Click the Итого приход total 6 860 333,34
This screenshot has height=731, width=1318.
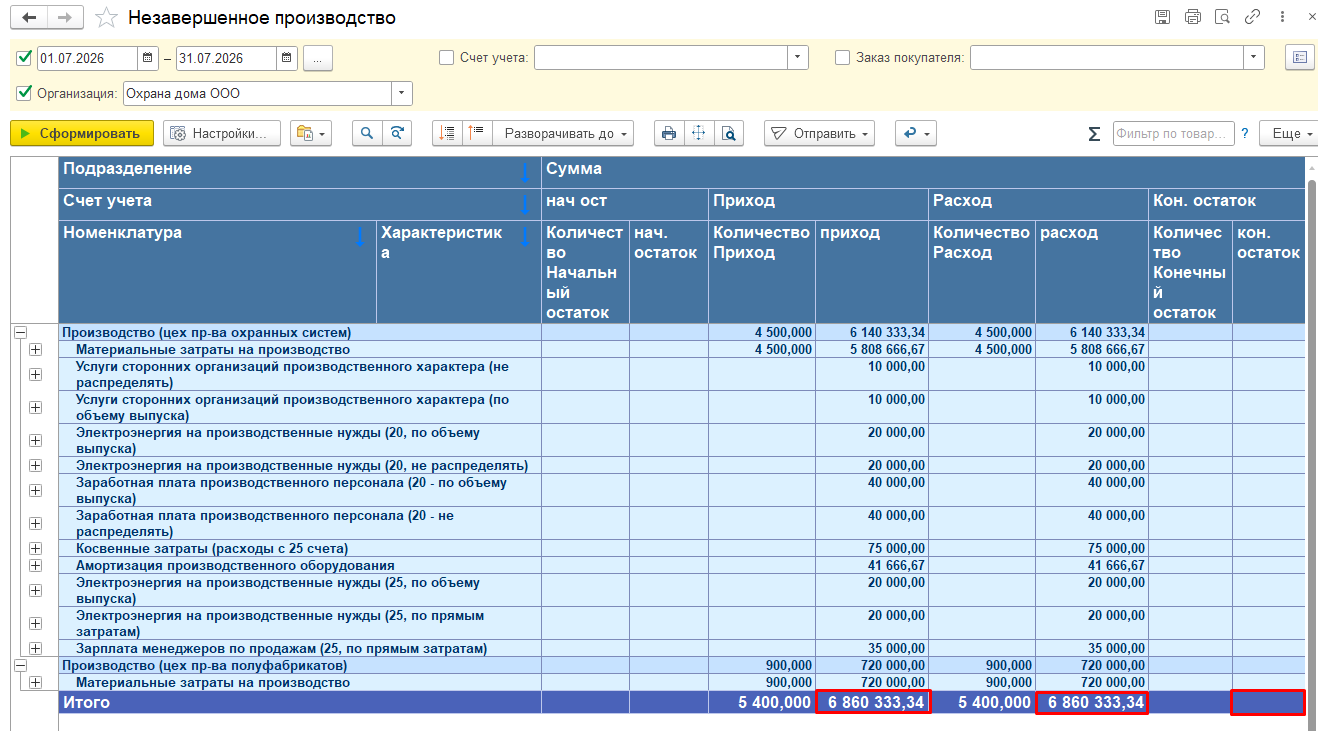(x=873, y=702)
